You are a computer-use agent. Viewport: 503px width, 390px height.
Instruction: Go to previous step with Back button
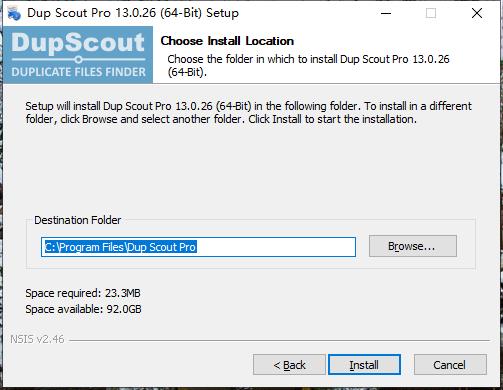click(x=289, y=365)
